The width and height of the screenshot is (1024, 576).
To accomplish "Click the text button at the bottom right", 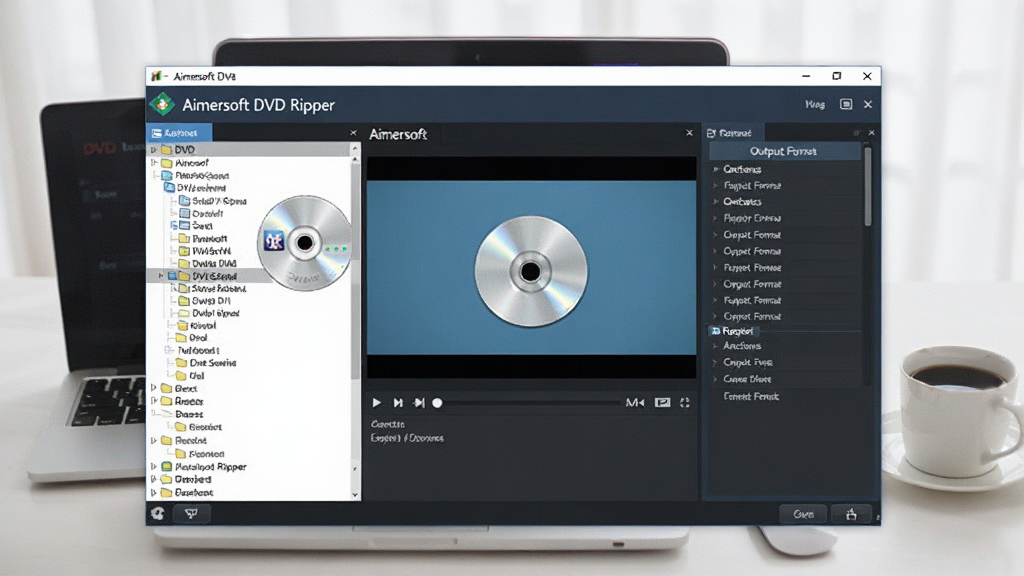I will [x=803, y=515].
